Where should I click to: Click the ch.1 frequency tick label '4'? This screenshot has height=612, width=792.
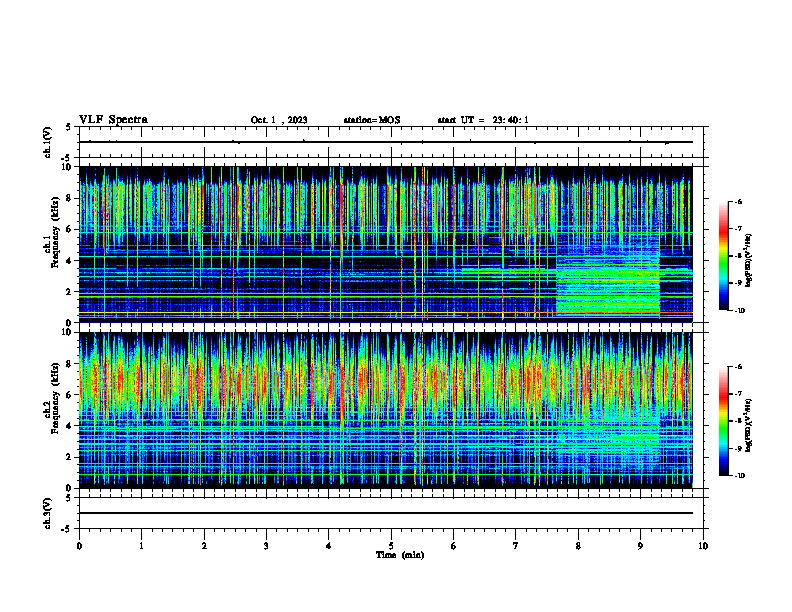tap(71, 261)
